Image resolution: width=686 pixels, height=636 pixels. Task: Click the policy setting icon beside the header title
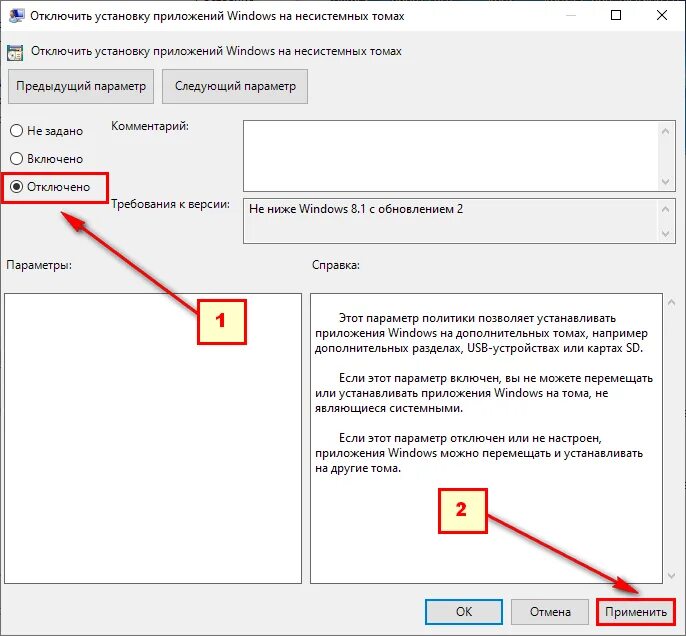15,52
